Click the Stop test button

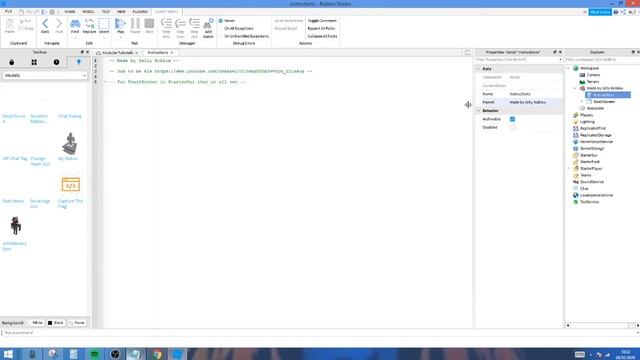(x=149, y=26)
